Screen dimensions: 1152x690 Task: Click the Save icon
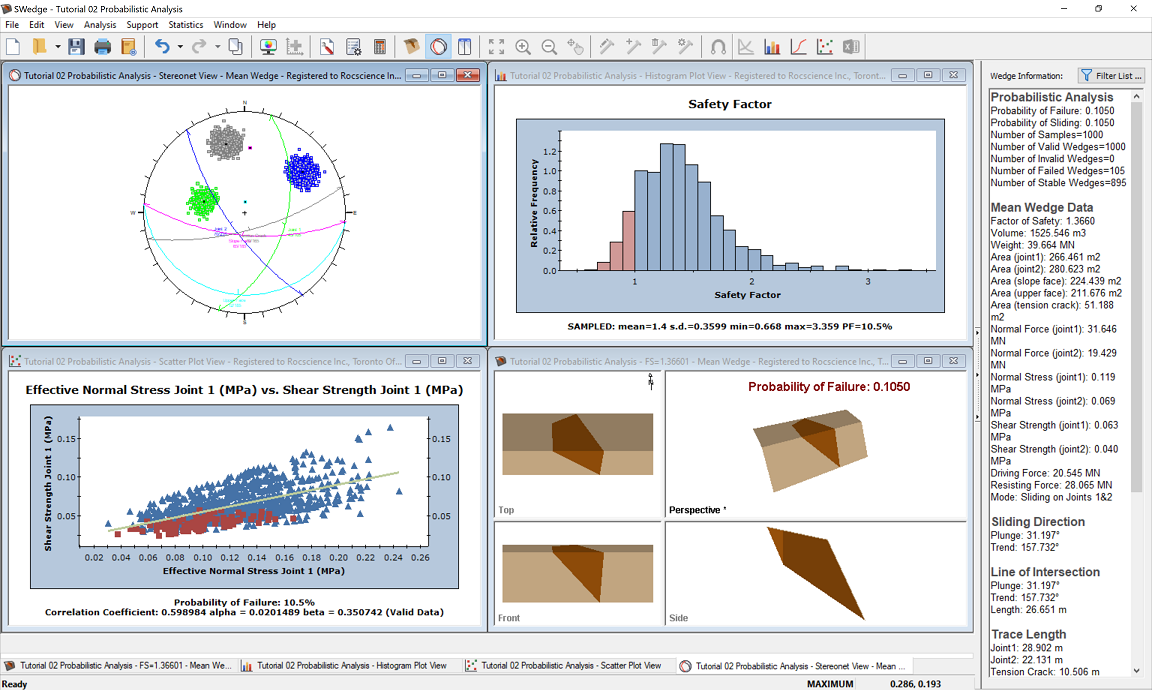[x=75, y=46]
